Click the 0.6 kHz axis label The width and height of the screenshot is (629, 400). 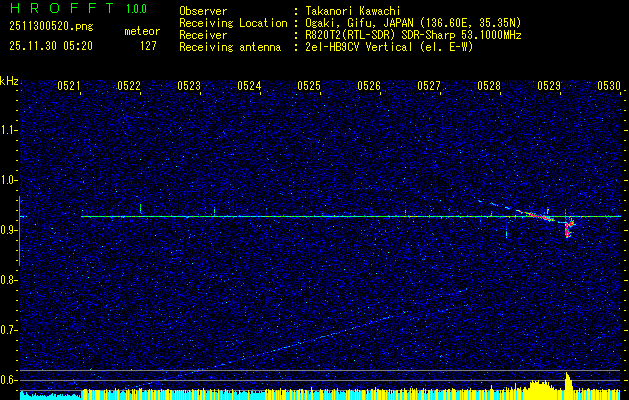pos(9,380)
